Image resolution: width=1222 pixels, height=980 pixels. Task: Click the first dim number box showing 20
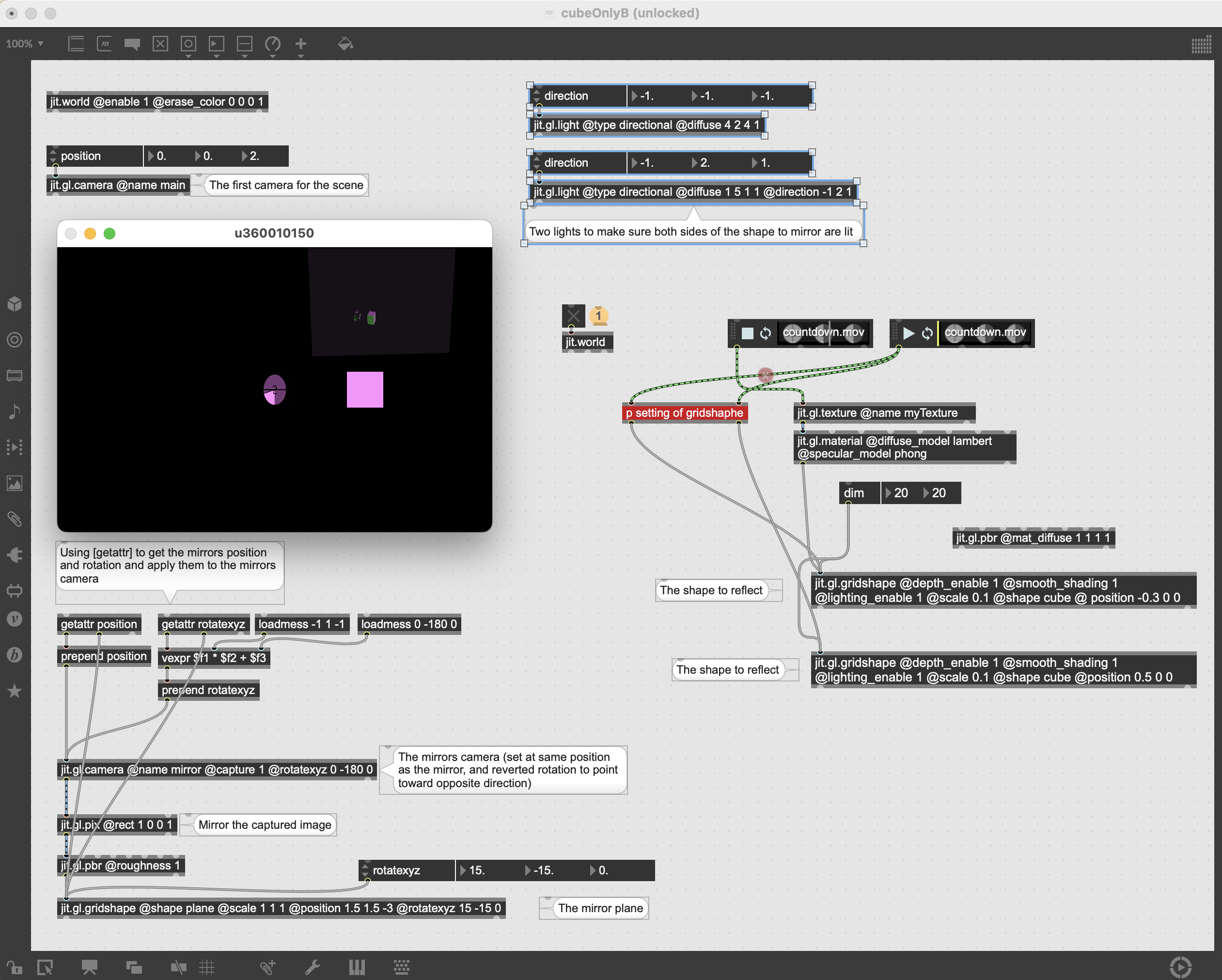900,492
